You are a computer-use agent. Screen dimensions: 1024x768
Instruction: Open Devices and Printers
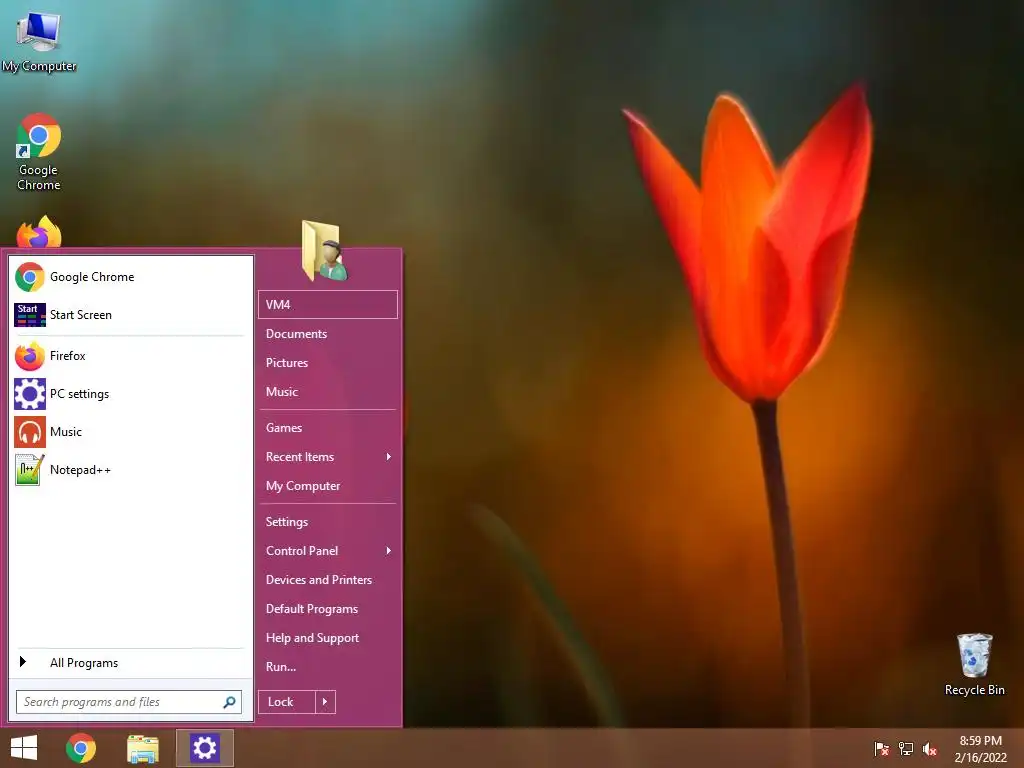[x=328, y=580]
